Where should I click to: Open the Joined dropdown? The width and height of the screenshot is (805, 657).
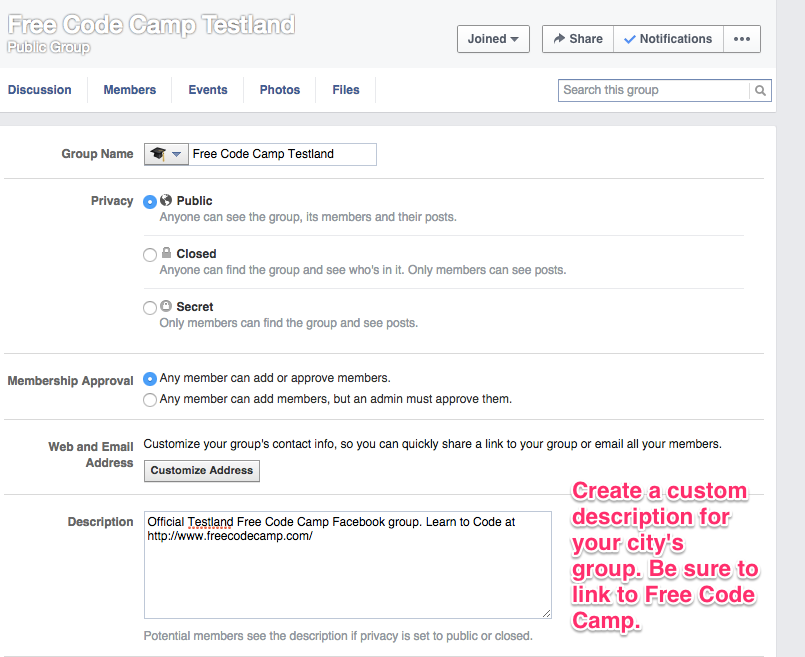[493, 38]
